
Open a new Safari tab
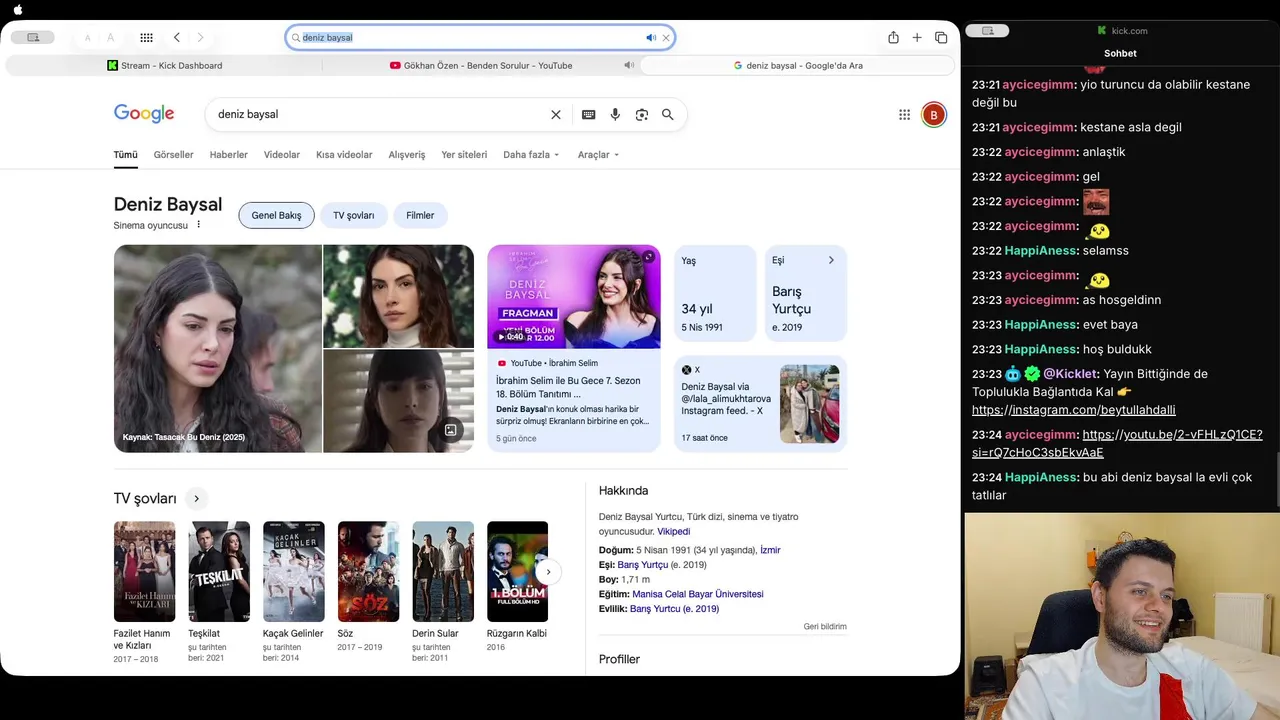click(917, 37)
